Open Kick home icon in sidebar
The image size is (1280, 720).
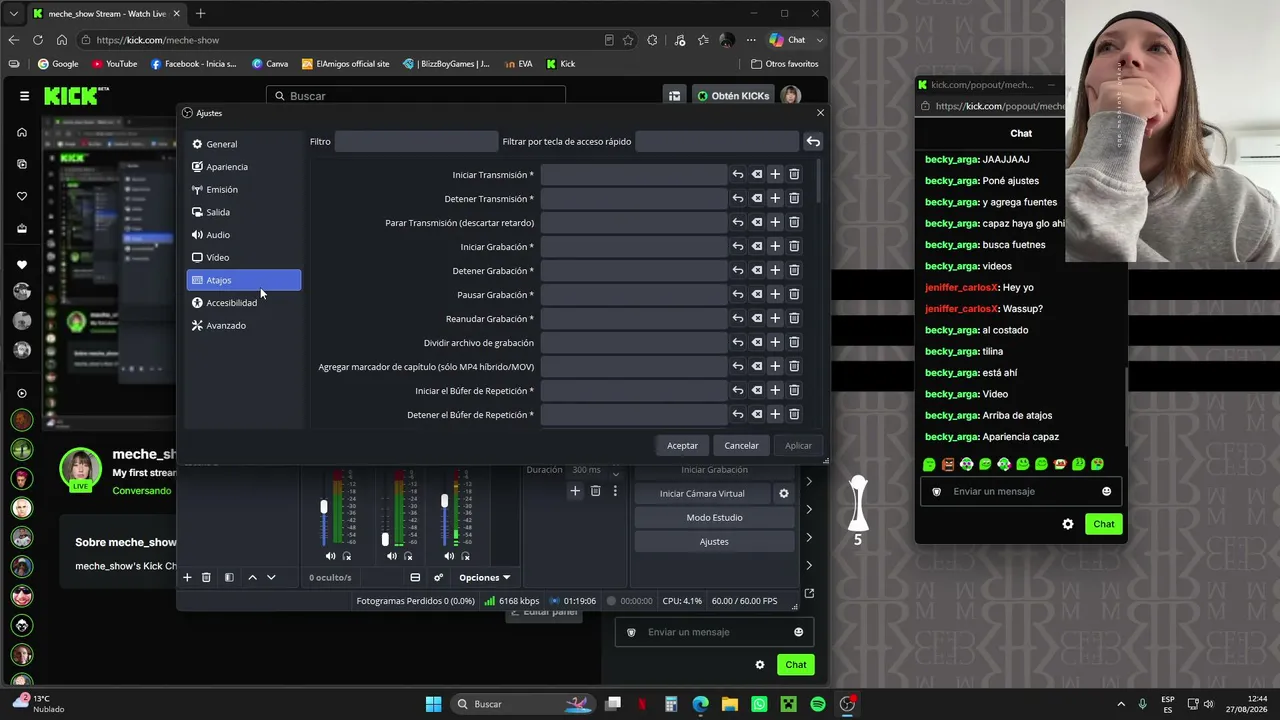click(x=22, y=132)
